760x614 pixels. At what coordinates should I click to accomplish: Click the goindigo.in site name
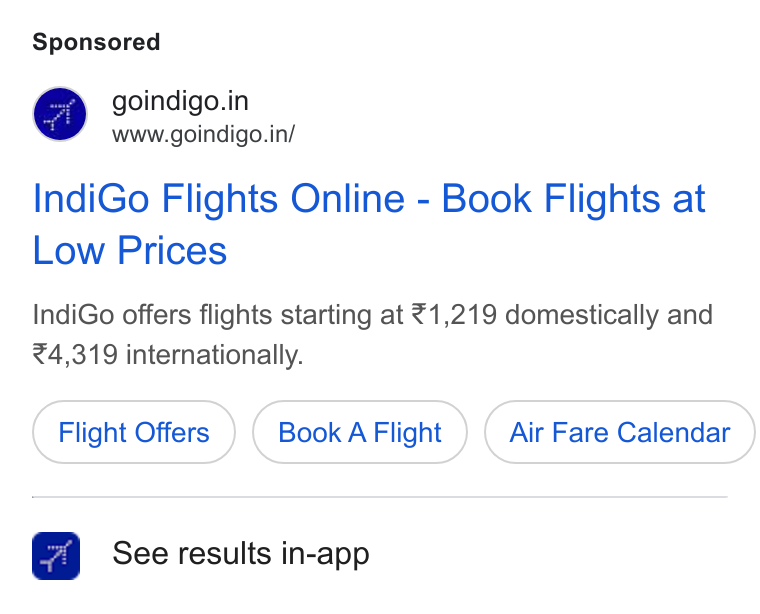[x=180, y=102]
